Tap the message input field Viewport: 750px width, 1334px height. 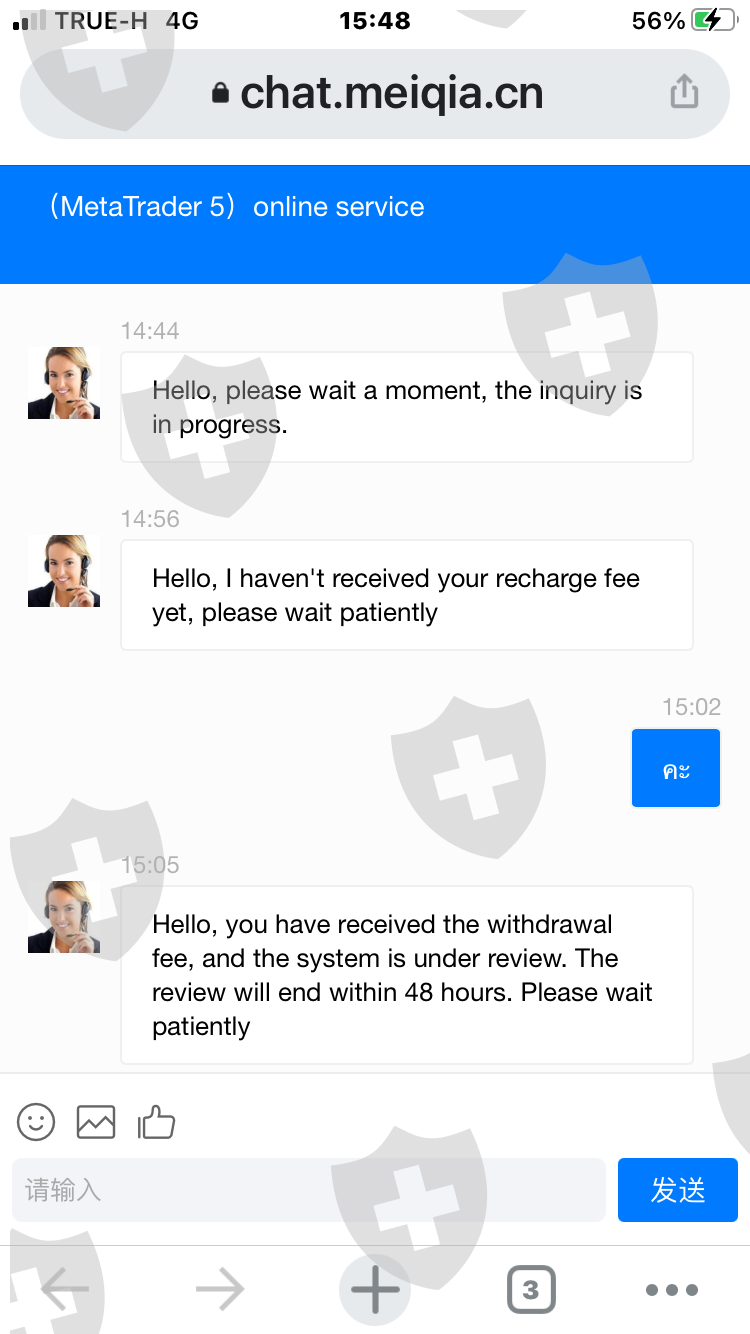pos(308,1190)
